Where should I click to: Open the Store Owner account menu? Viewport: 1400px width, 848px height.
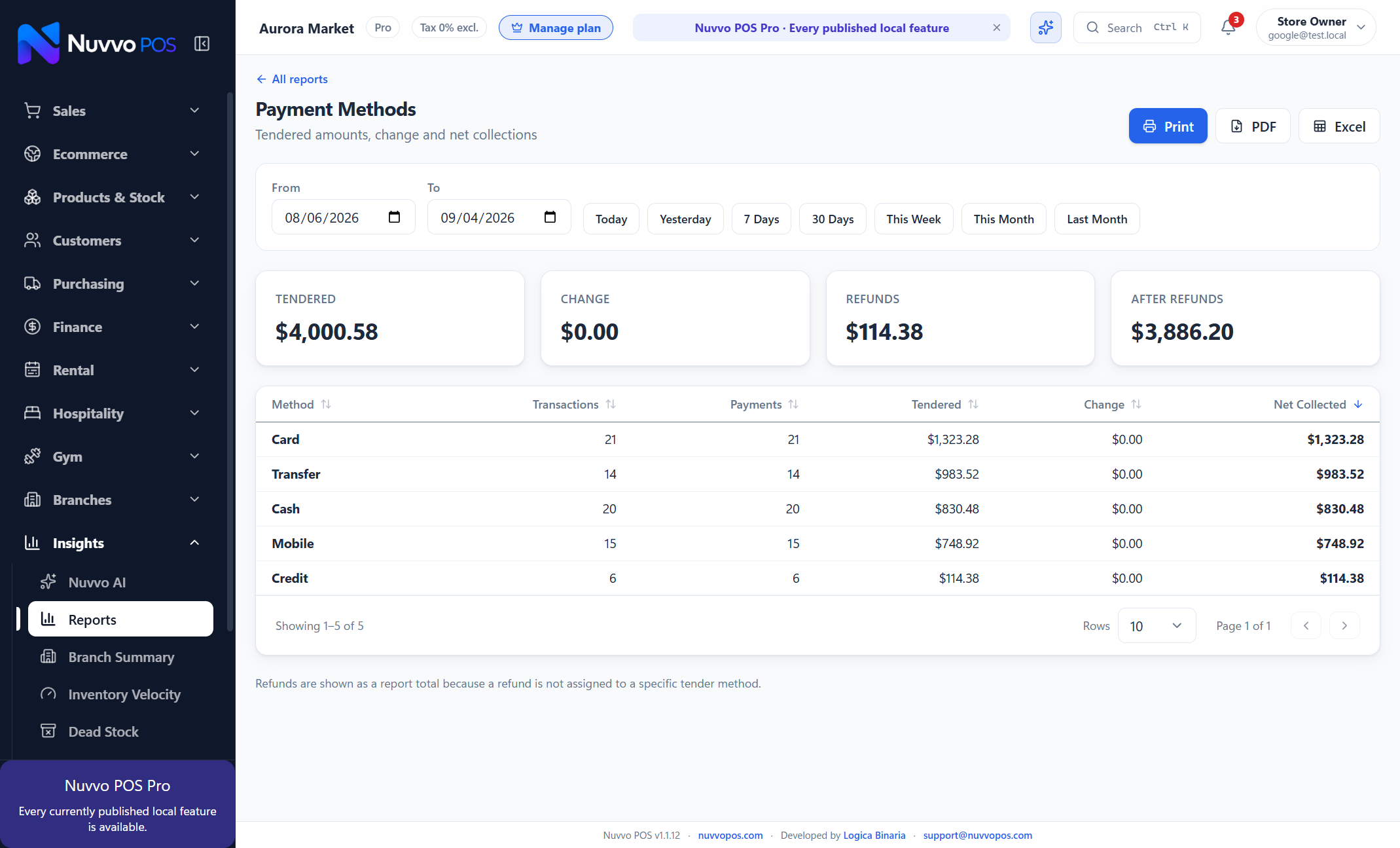[1316, 28]
